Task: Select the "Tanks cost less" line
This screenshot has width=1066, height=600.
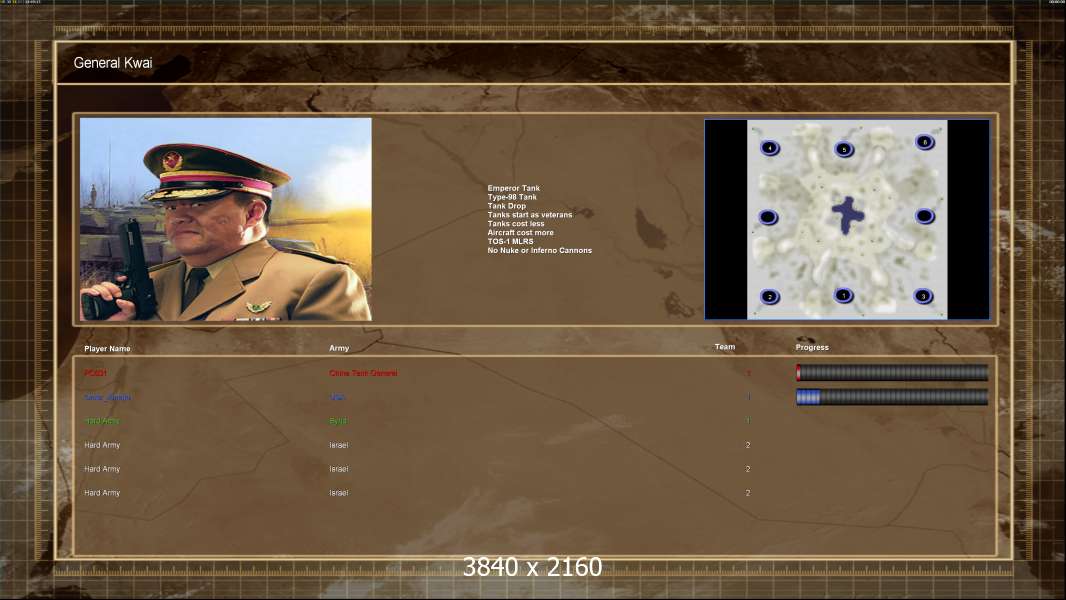Action: click(x=516, y=224)
